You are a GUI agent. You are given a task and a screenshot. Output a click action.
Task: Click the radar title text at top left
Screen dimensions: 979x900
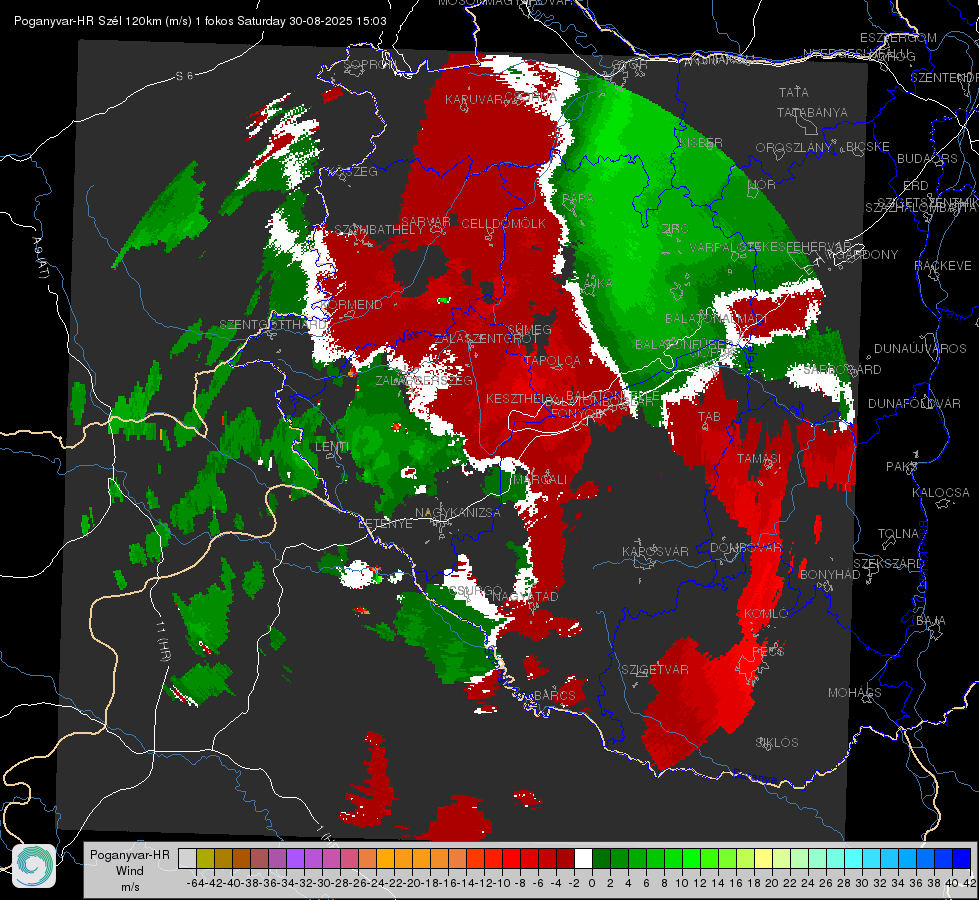(x=200, y=21)
